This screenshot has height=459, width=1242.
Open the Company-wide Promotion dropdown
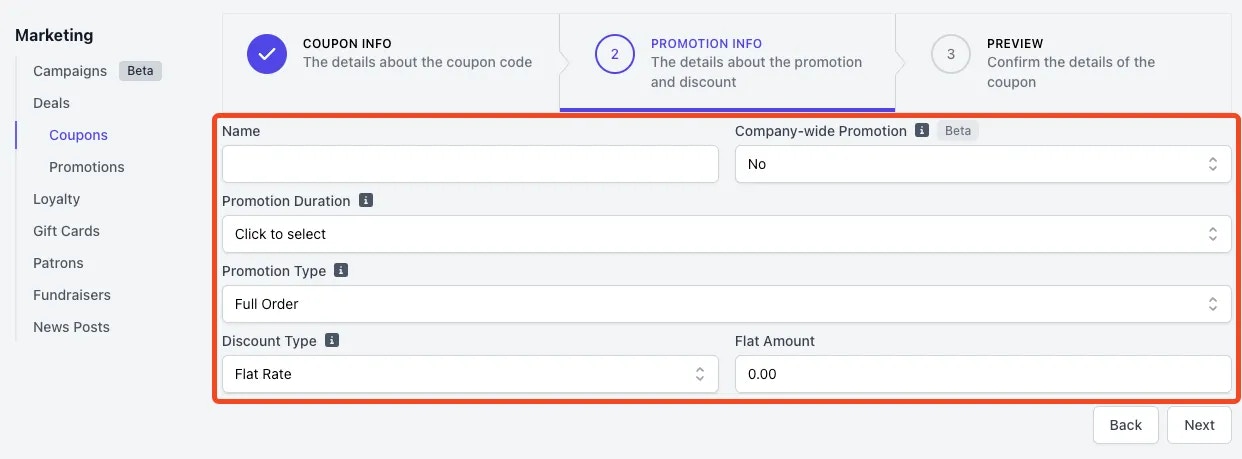pyautogui.click(x=983, y=164)
